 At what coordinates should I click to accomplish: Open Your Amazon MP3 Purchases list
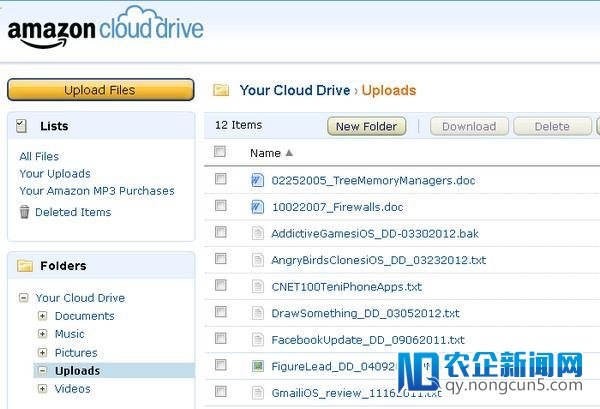pyautogui.click(x=96, y=191)
